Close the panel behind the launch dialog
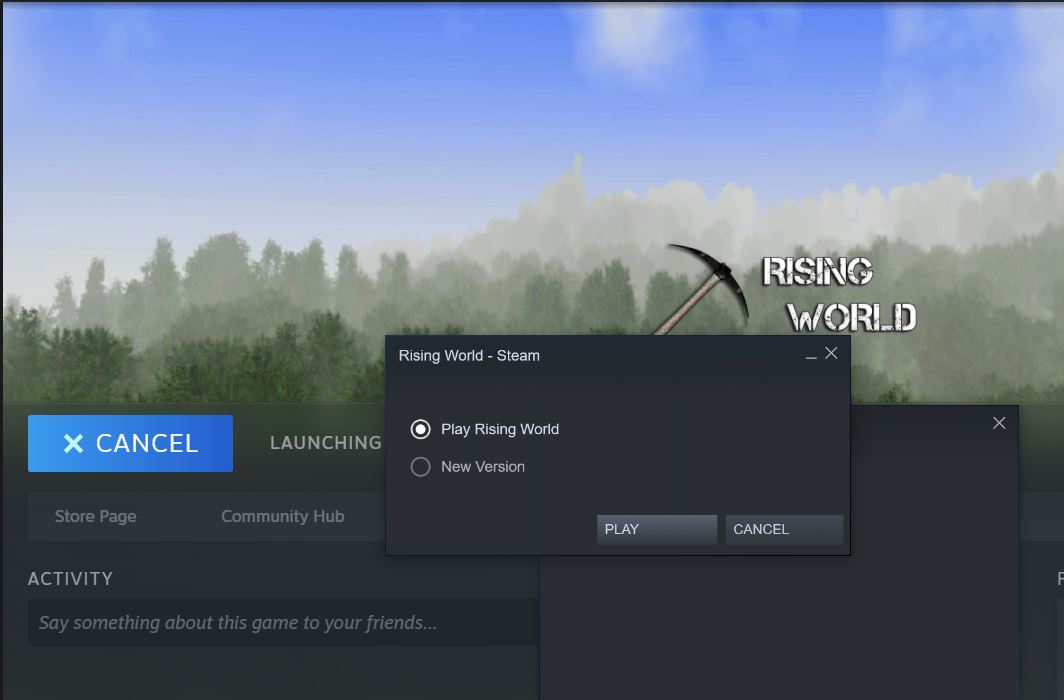This screenshot has width=1064, height=700. point(998,423)
